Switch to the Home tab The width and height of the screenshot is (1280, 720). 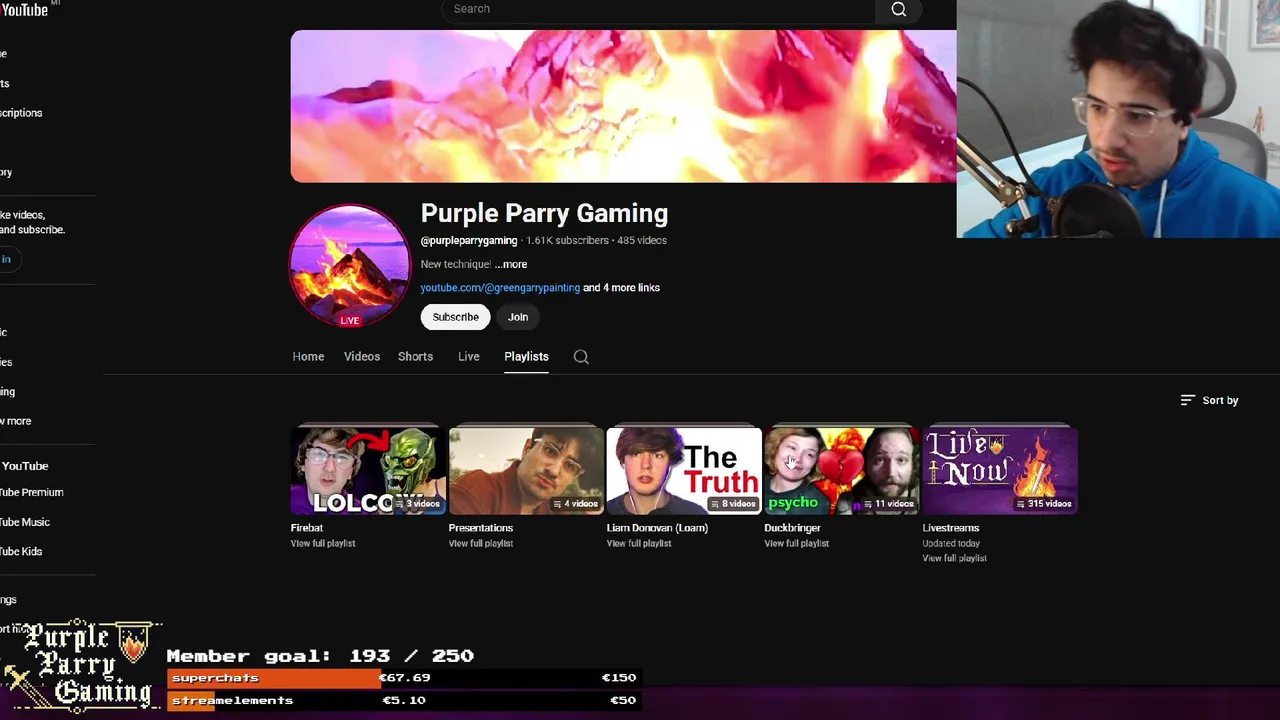coord(308,357)
